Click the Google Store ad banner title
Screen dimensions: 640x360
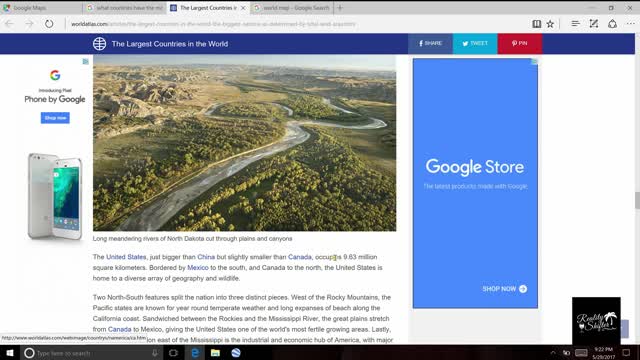tap(475, 167)
